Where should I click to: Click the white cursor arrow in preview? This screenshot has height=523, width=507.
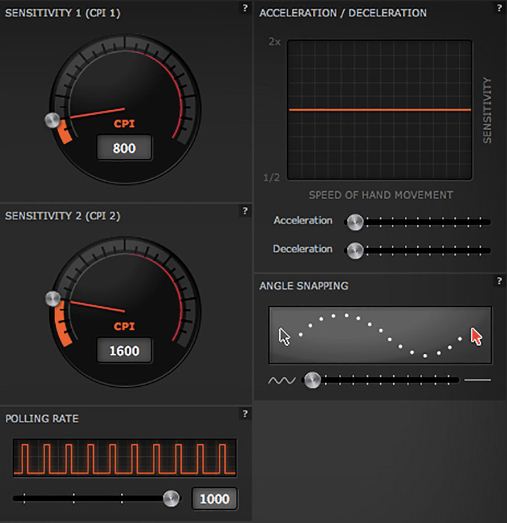(284, 337)
